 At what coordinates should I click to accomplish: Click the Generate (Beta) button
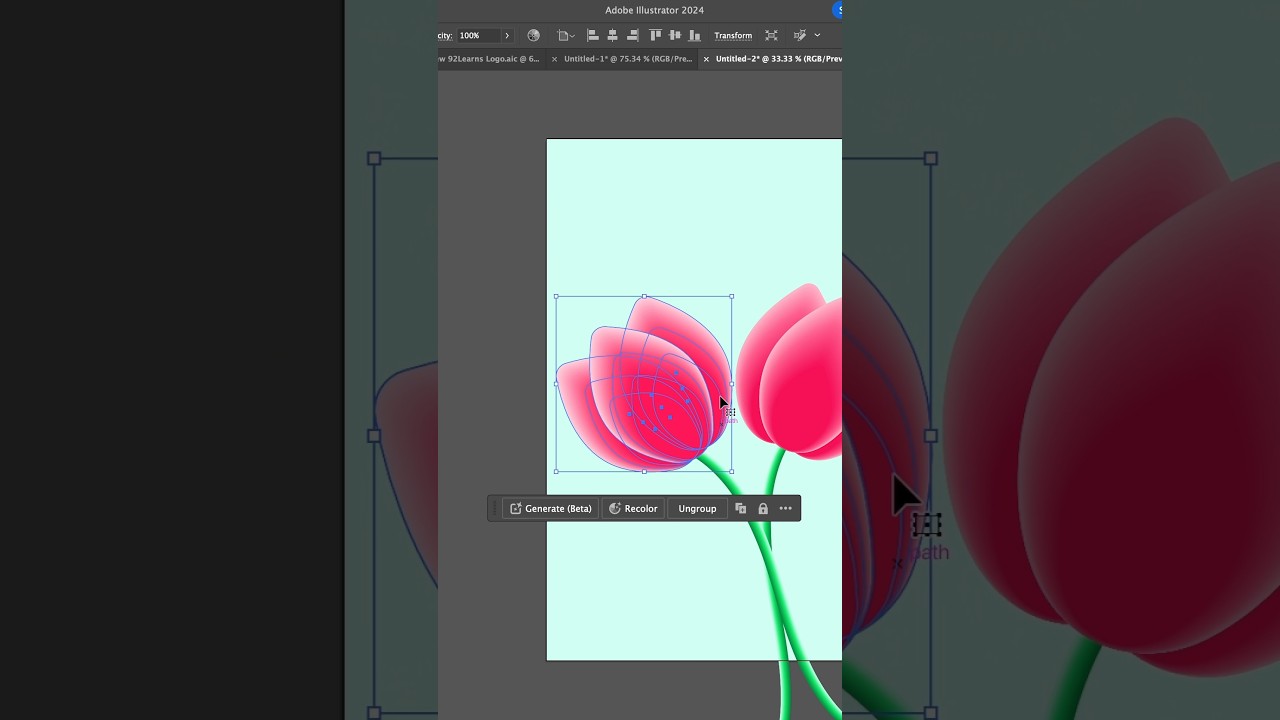pos(551,508)
